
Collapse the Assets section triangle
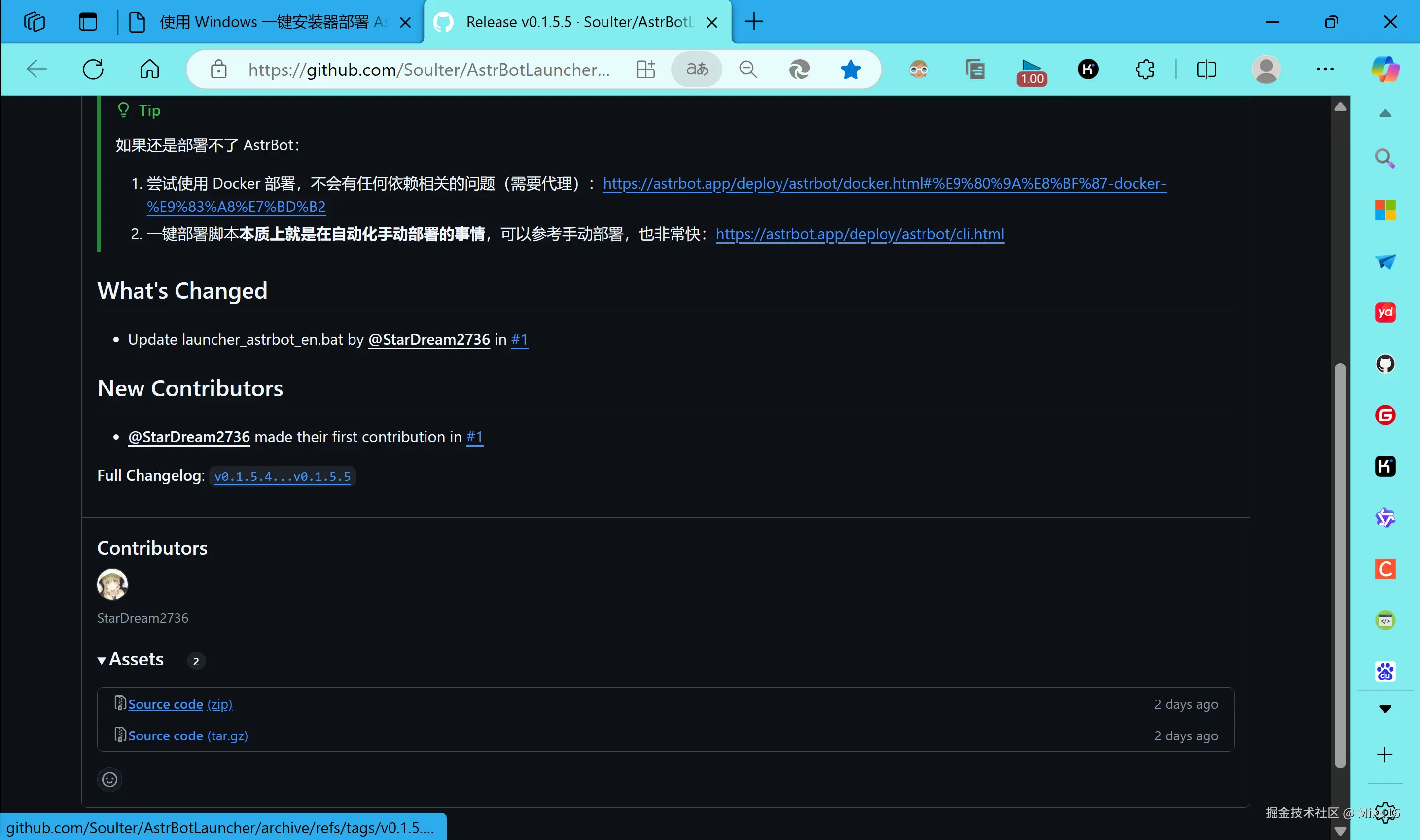102,660
